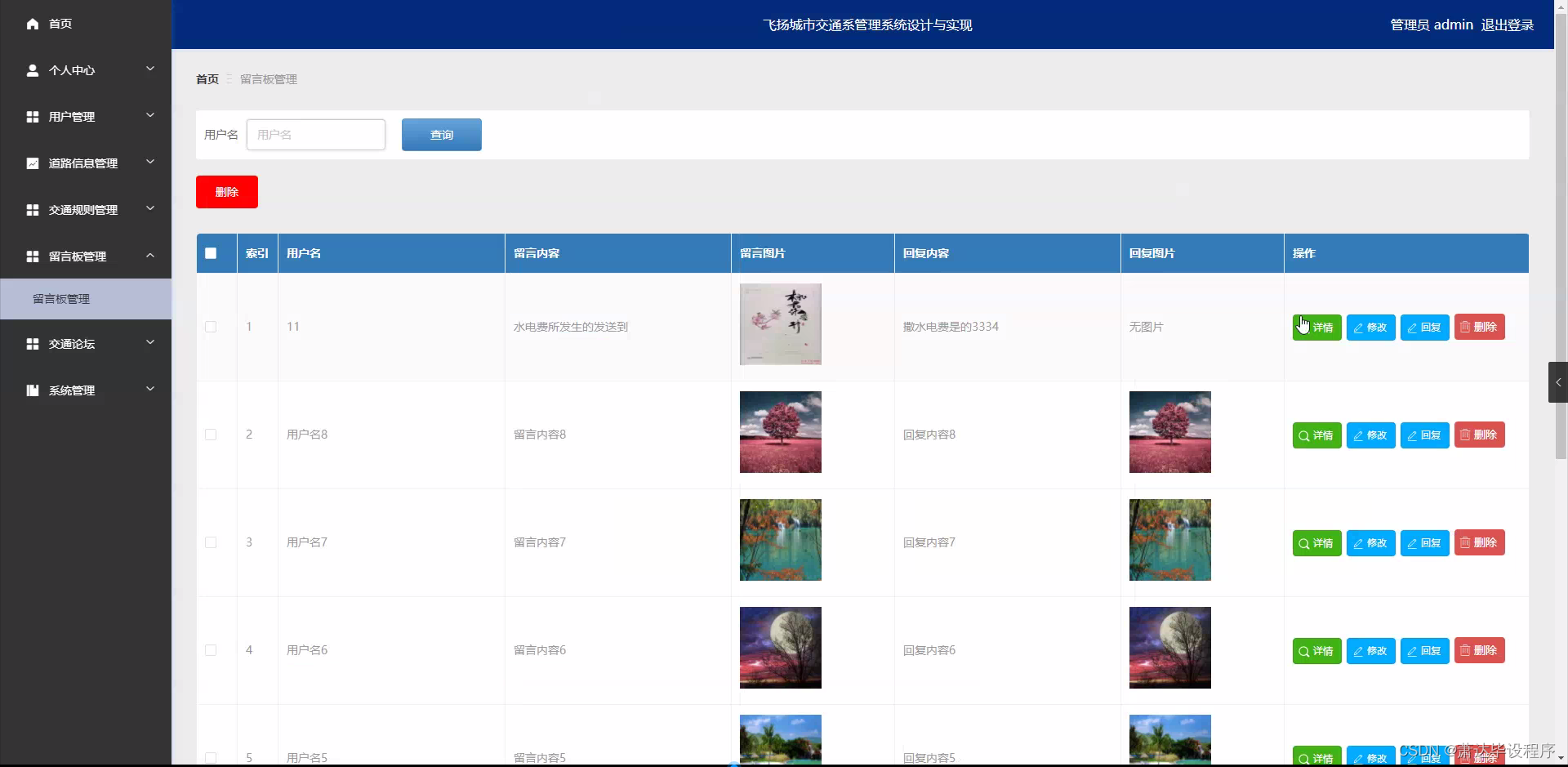
Task: View 详情 for user 11 row
Action: [1317, 328]
